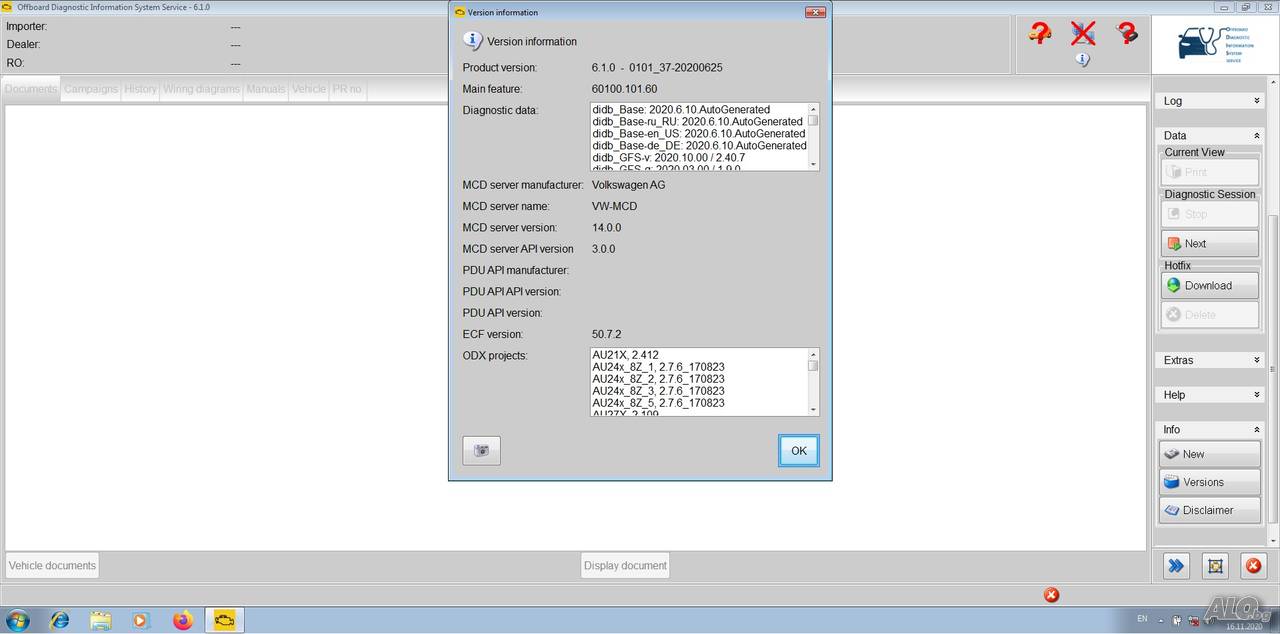Collapse the Info panel section
This screenshot has height=634, width=1280.
point(1210,429)
